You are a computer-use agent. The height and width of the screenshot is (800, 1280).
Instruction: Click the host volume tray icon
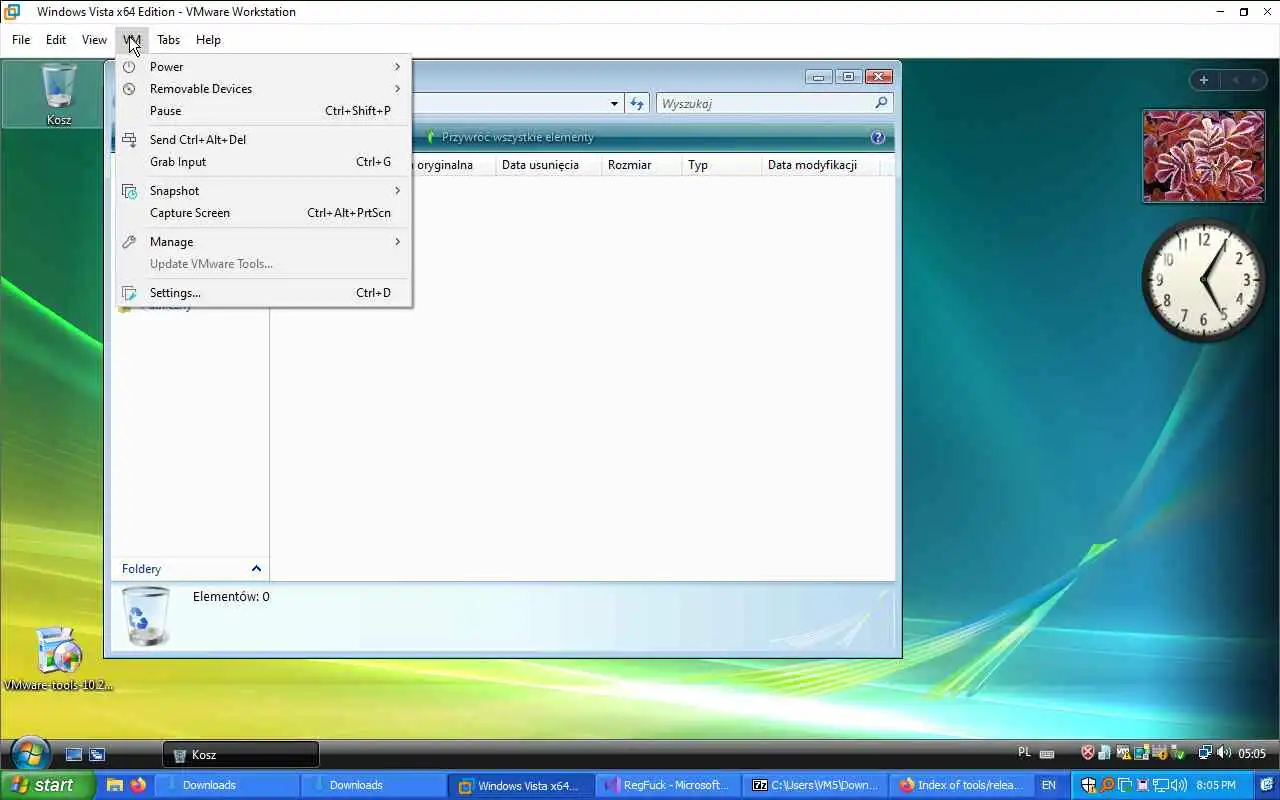1179,785
